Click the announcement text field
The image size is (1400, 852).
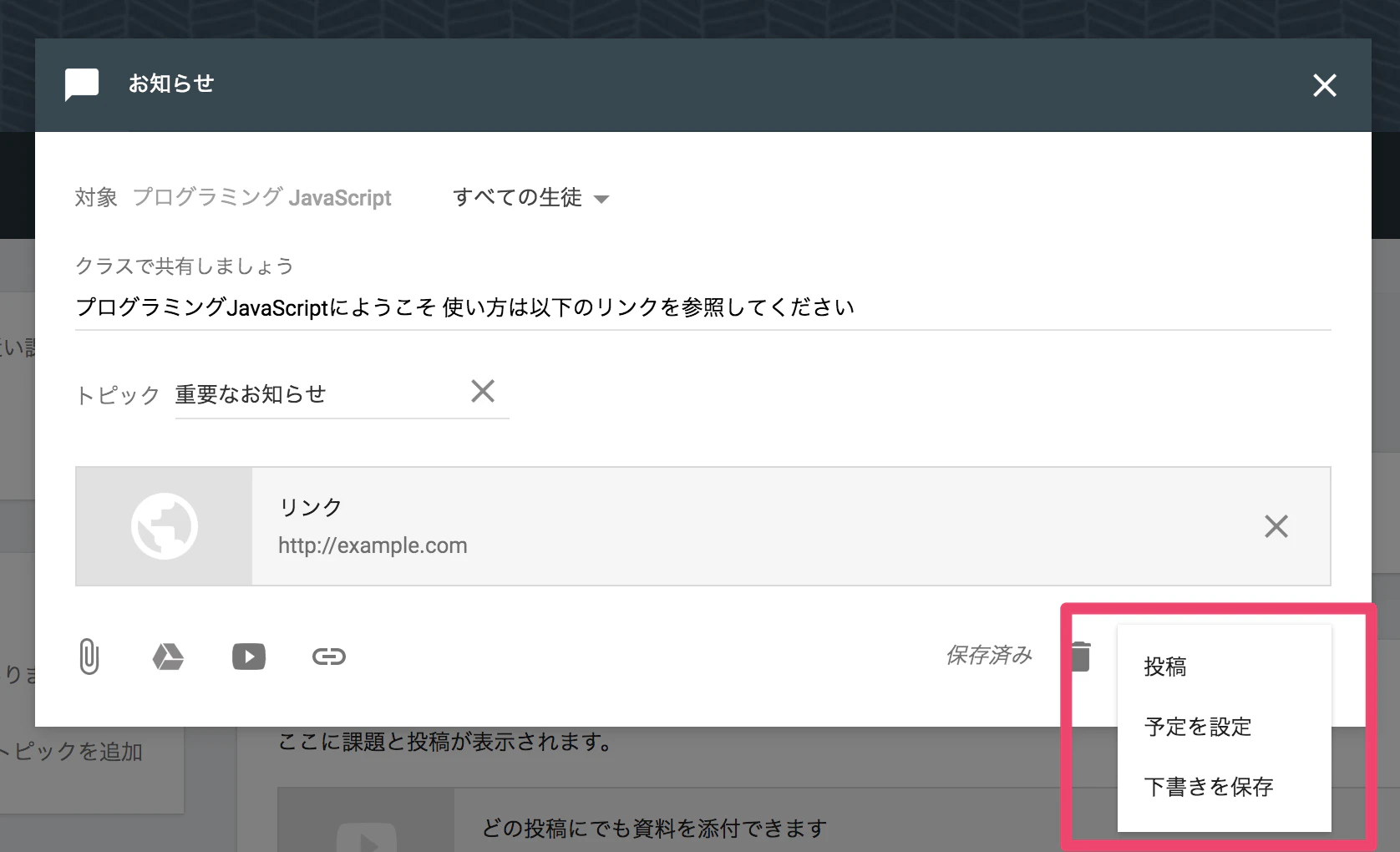pyautogui.click(x=703, y=307)
